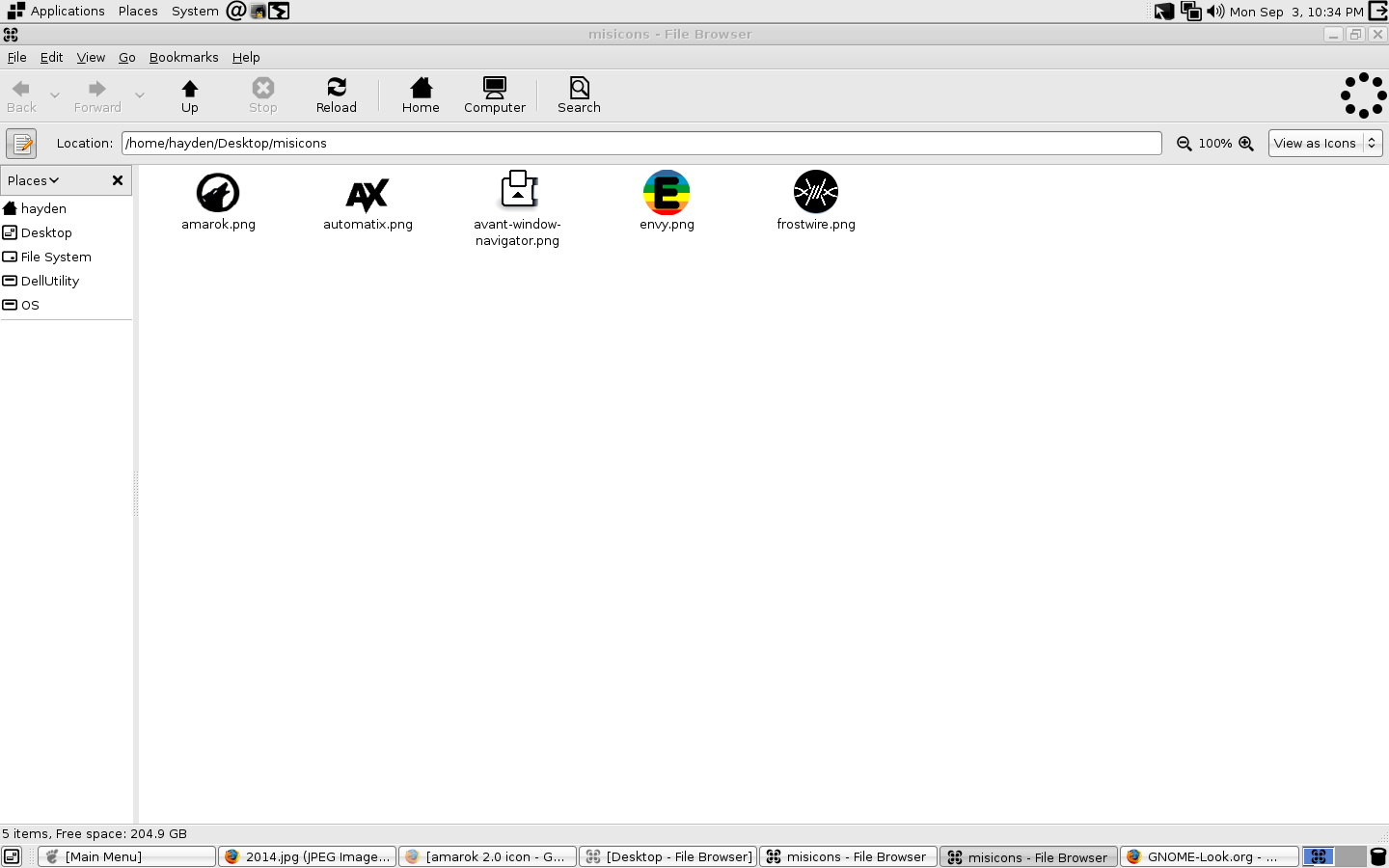Open the View menu
The width and height of the screenshot is (1389, 868).
tap(91, 57)
